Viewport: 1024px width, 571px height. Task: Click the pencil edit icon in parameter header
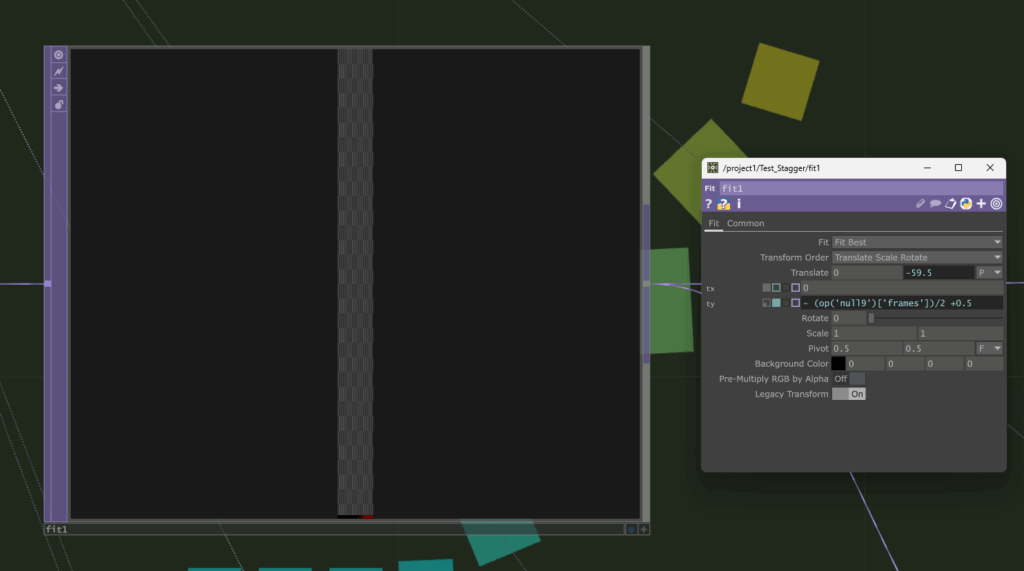(920, 204)
